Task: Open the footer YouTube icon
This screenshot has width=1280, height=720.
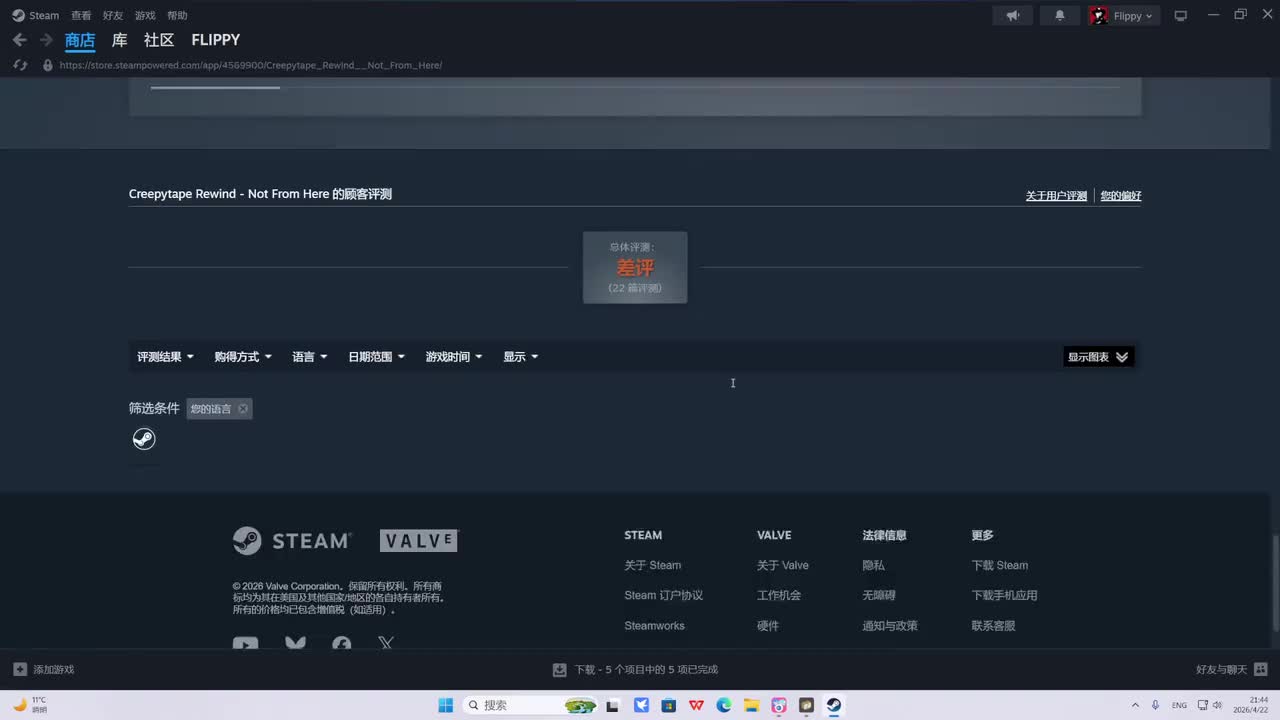Action: [x=245, y=645]
